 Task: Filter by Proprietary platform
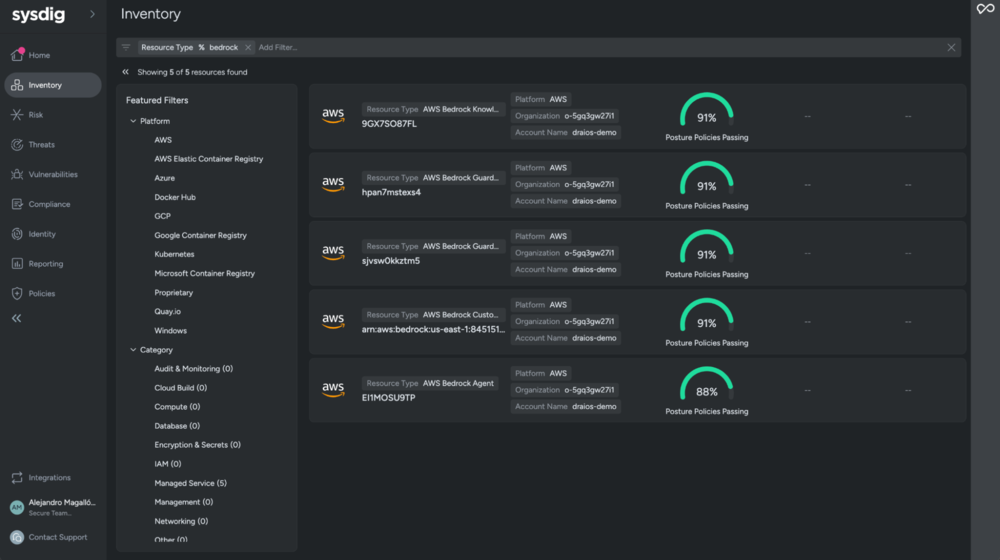(173, 292)
